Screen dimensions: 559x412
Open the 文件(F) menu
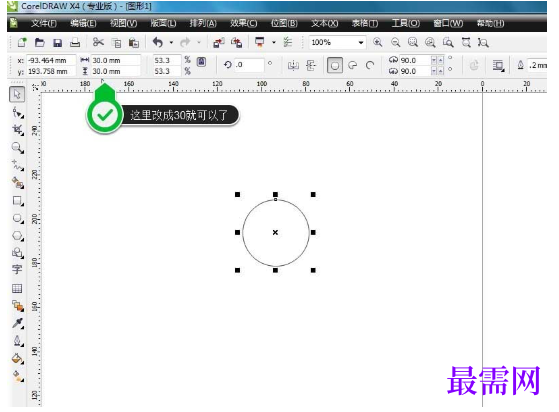click(x=44, y=24)
